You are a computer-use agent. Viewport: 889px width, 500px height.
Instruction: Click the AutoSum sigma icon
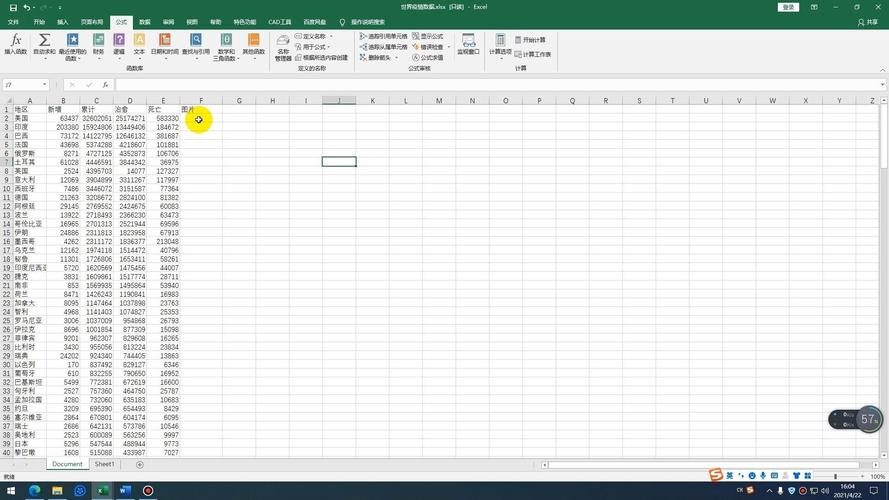click(44, 40)
